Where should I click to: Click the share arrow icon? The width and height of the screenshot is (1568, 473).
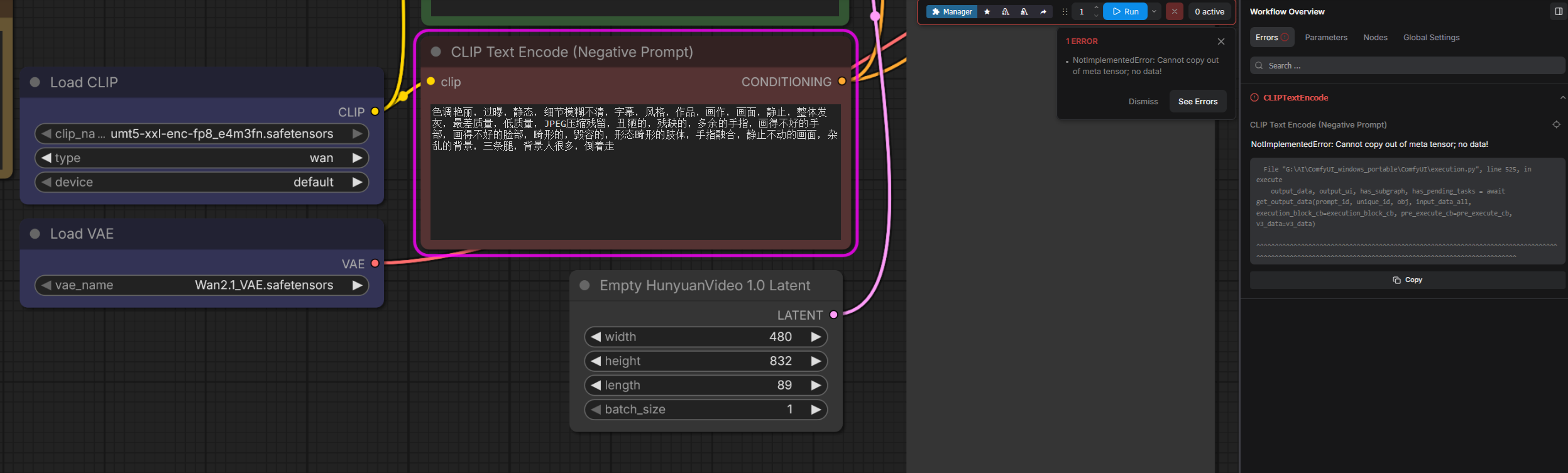[1043, 12]
